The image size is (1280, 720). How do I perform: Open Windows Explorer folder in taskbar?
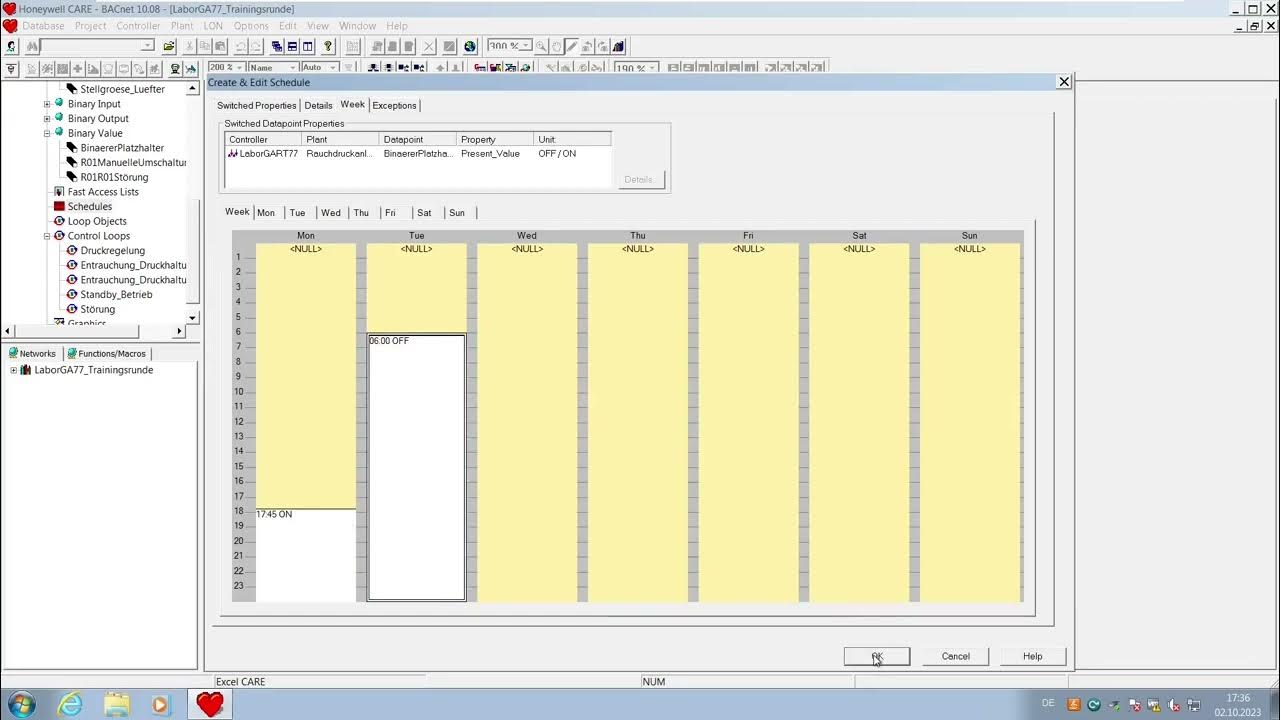pyautogui.click(x=117, y=704)
